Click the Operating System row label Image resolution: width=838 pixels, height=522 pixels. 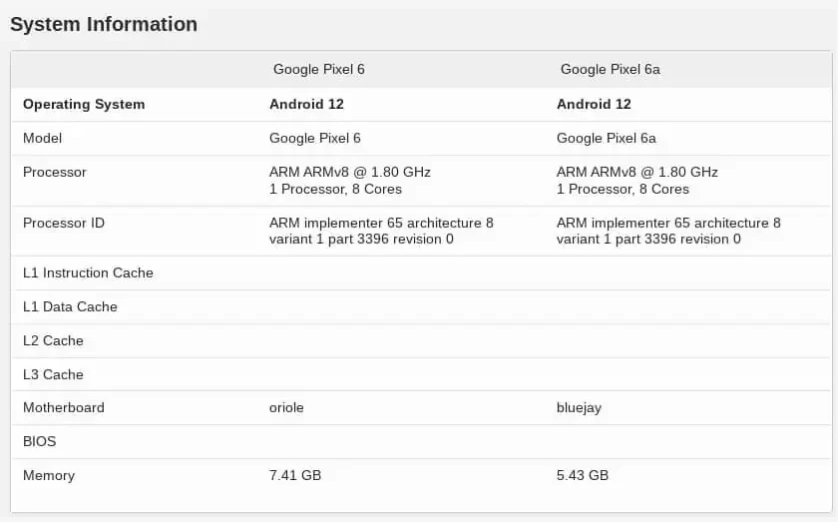84,104
